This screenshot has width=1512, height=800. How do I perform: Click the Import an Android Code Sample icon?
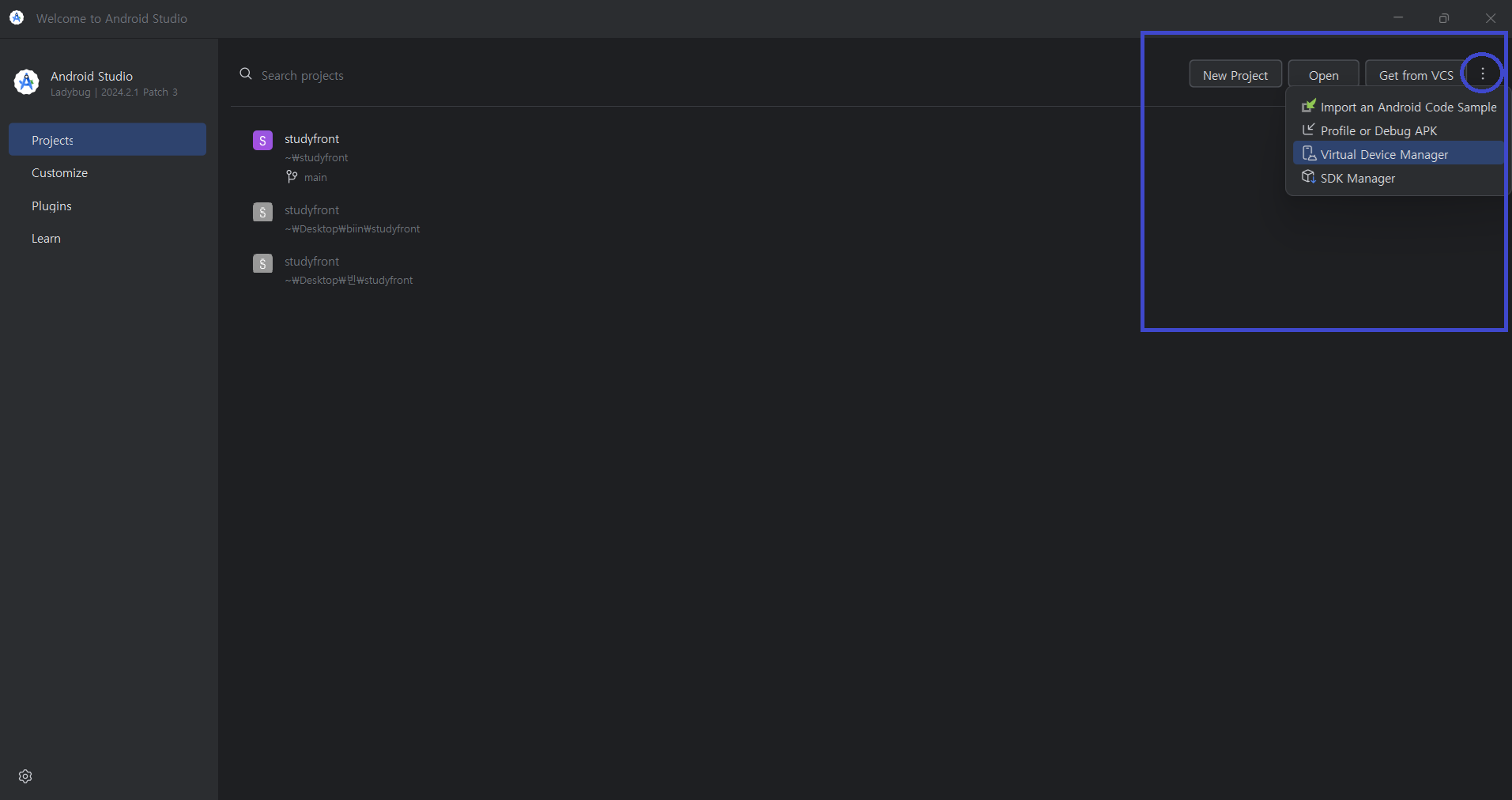(1309, 106)
